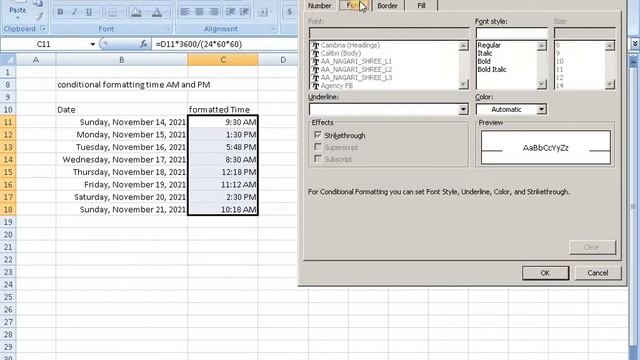Click the OK button

[x=545, y=273]
